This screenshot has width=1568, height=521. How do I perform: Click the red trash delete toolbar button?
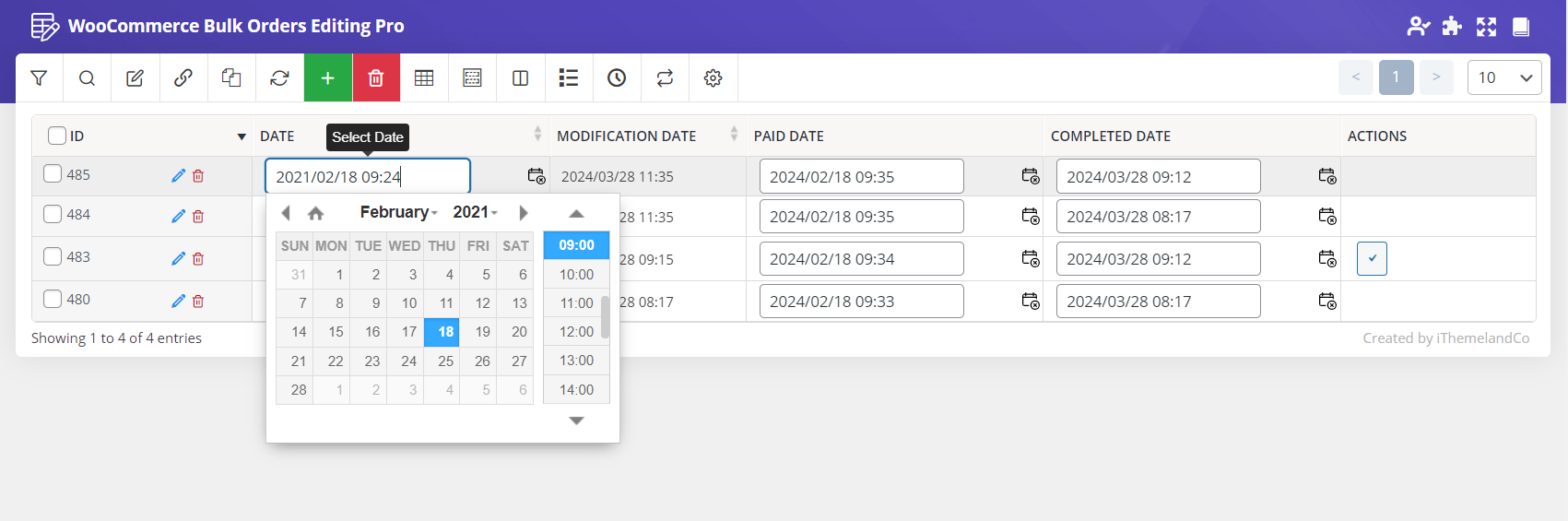(x=376, y=78)
